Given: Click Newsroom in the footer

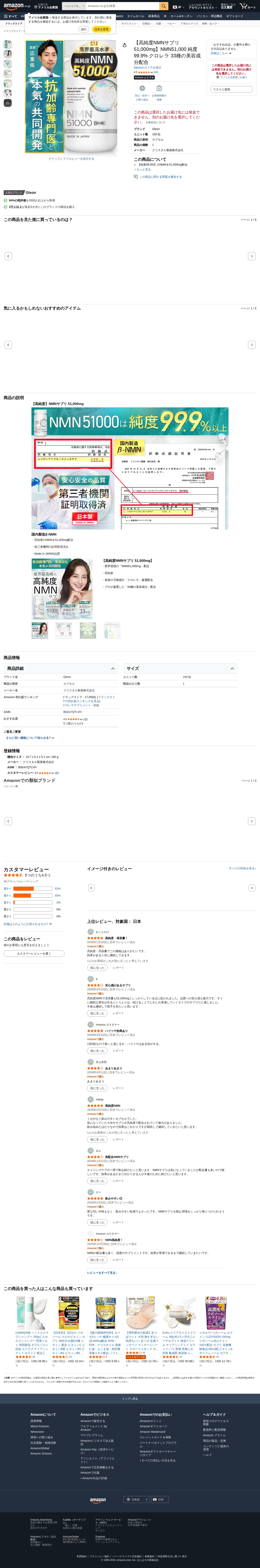Looking at the screenshot, I should [37, 1432].
